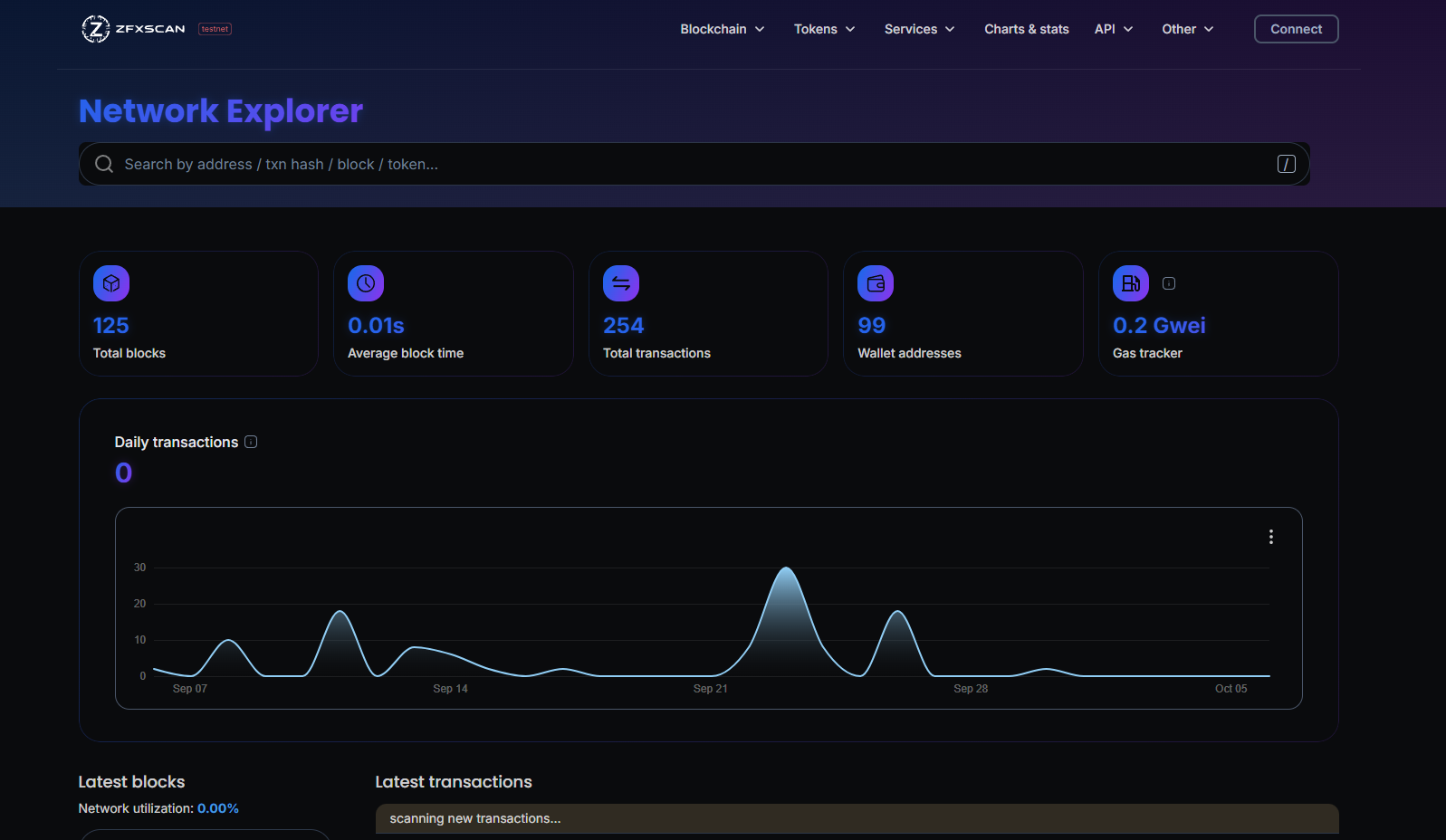This screenshot has height=840, width=1446.
Task: Open Charts & stats page
Action: 1027,29
